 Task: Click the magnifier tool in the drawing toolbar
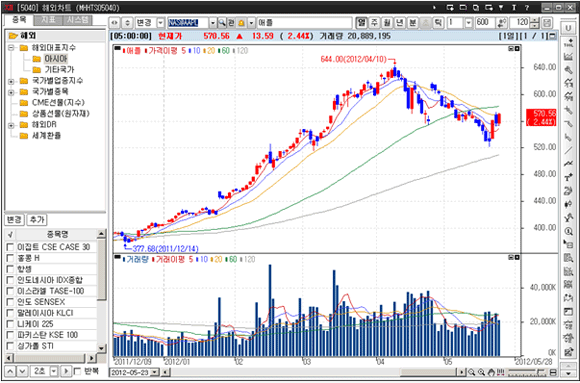[x=568, y=231]
